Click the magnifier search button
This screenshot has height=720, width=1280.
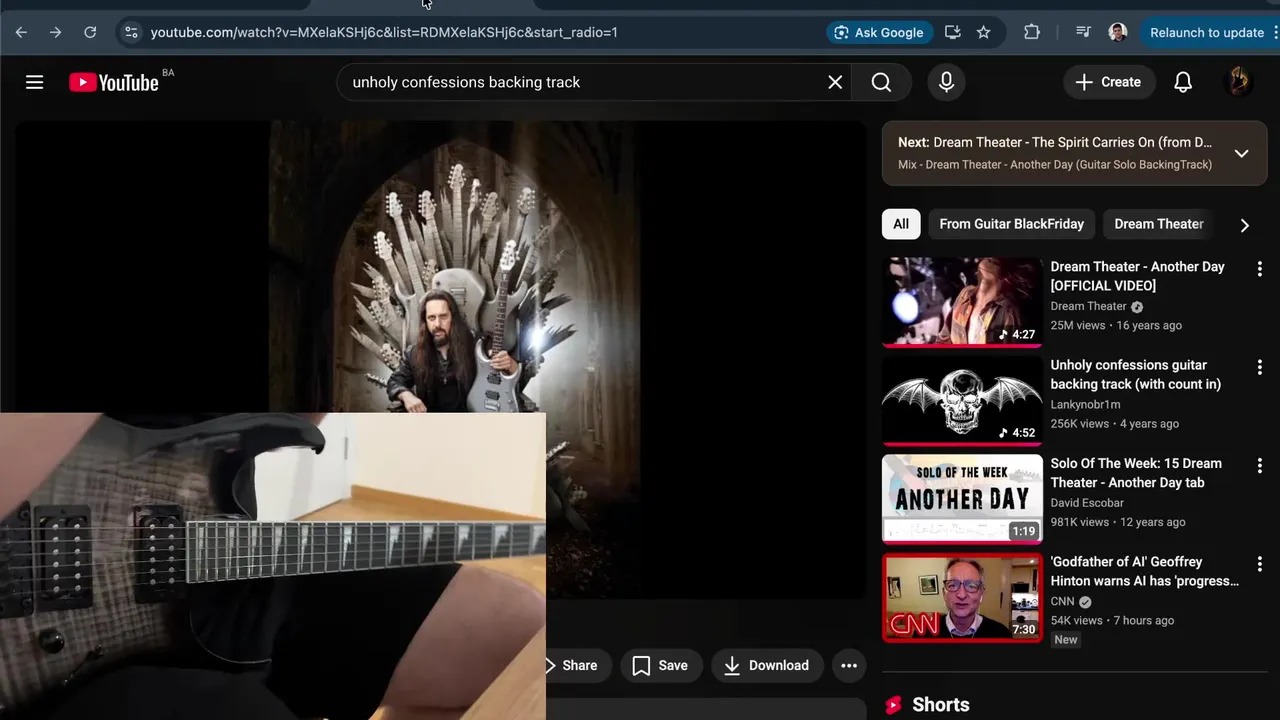coord(881,82)
